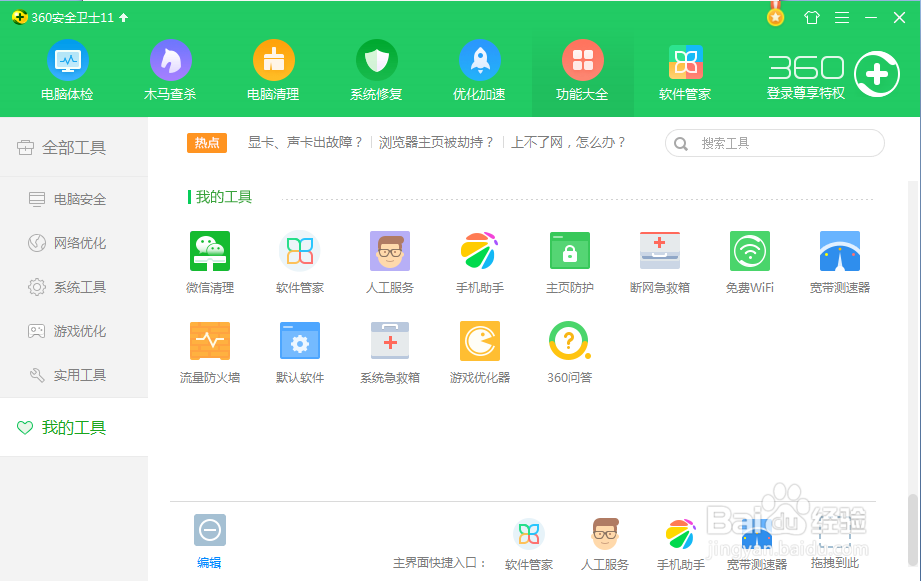Launch the 主页防护 tool
Viewport: 921px width, 581px height.
[570, 262]
